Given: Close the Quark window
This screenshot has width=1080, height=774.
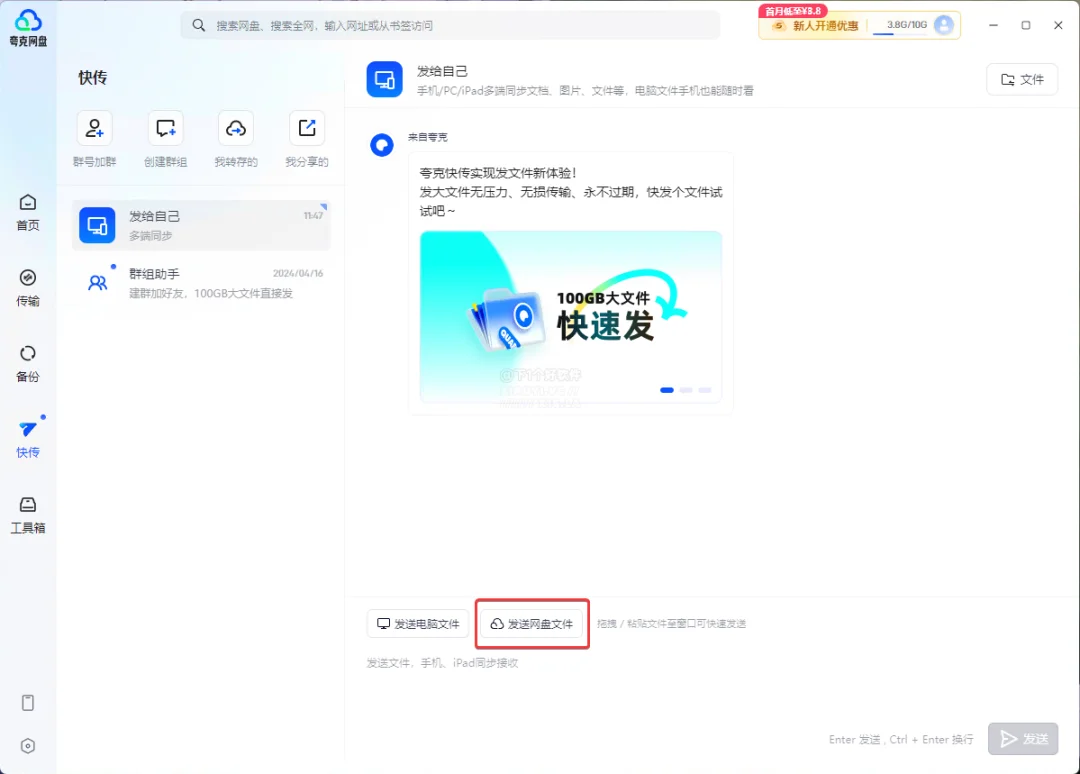Looking at the screenshot, I should [1058, 25].
